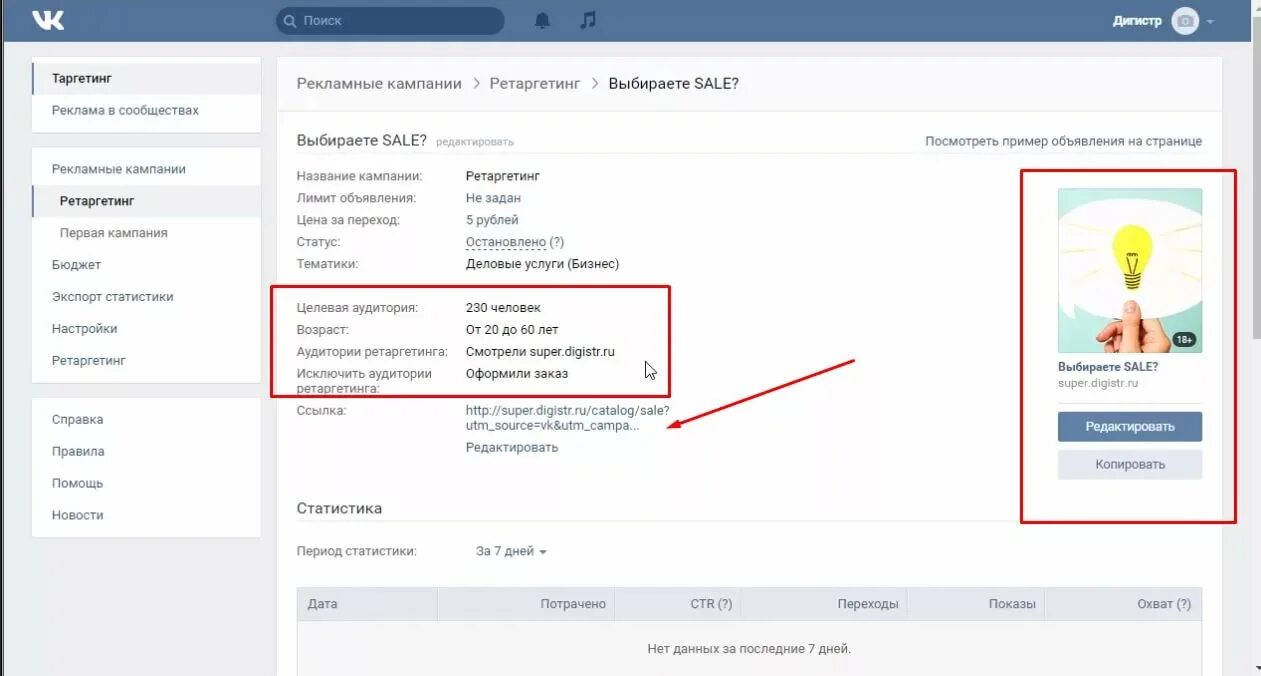Click Оформили заказ excluded audience

tap(517, 374)
